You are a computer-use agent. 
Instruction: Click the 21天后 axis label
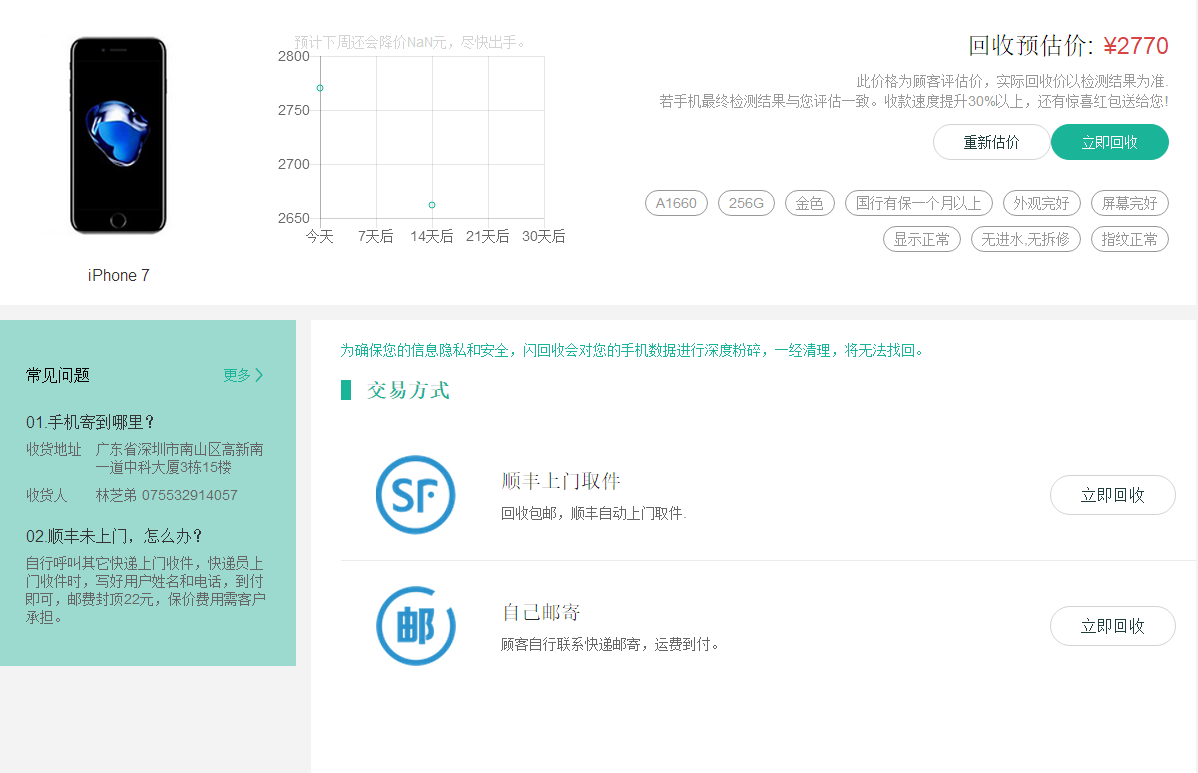[x=487, y=237]
